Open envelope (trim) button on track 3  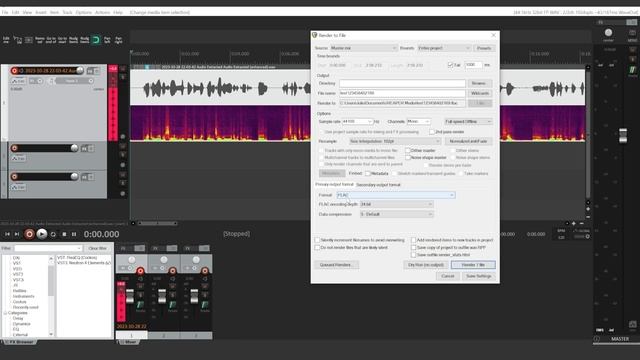18,187
